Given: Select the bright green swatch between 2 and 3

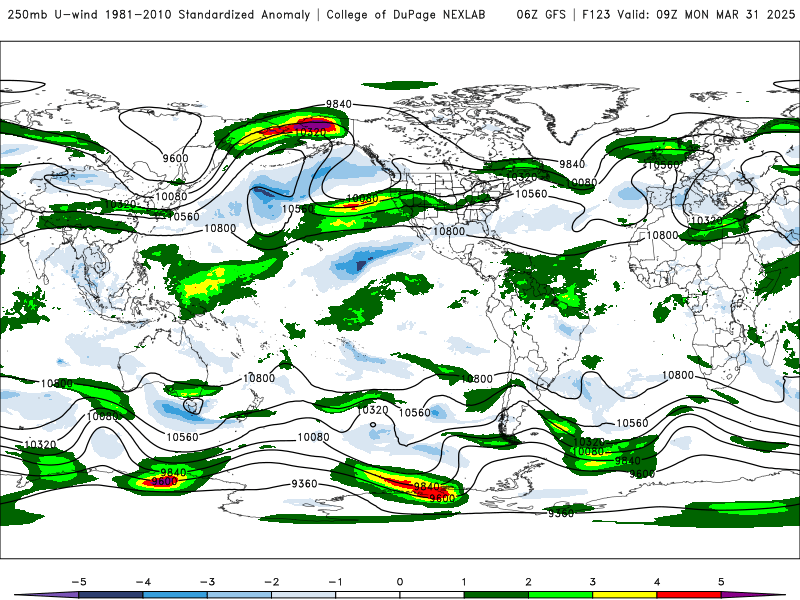Looking at the screenshot, I should pos(561,595).
